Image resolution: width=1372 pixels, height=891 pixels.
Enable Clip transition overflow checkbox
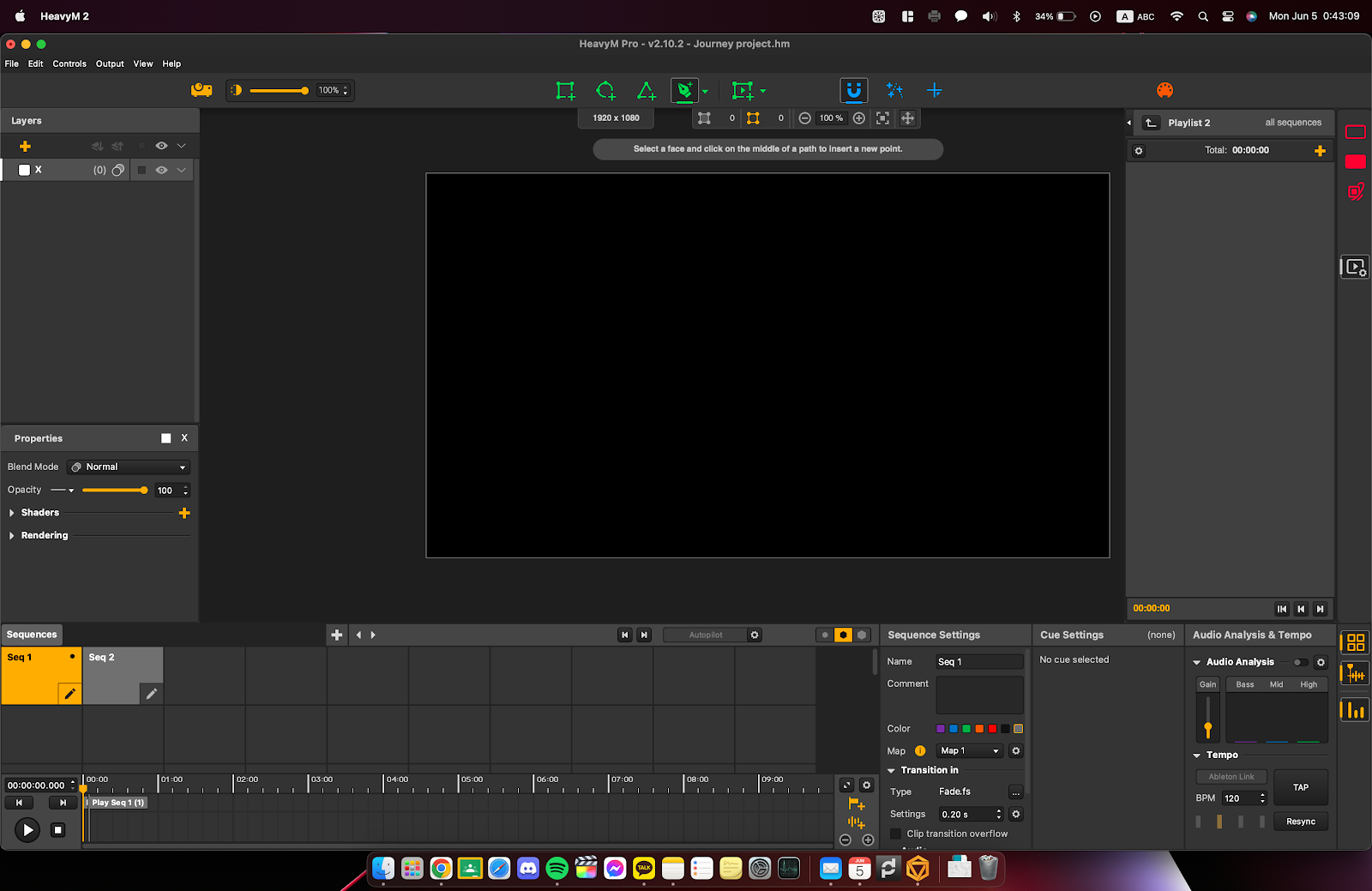(896, 834)
